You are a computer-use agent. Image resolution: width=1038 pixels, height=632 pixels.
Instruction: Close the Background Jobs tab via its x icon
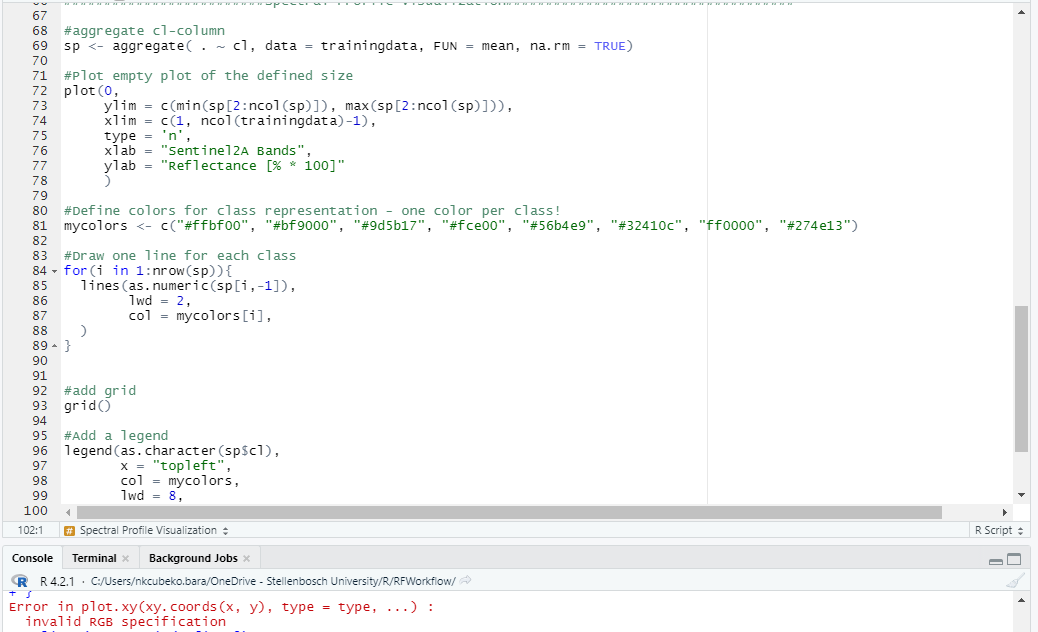coord(246,557)
